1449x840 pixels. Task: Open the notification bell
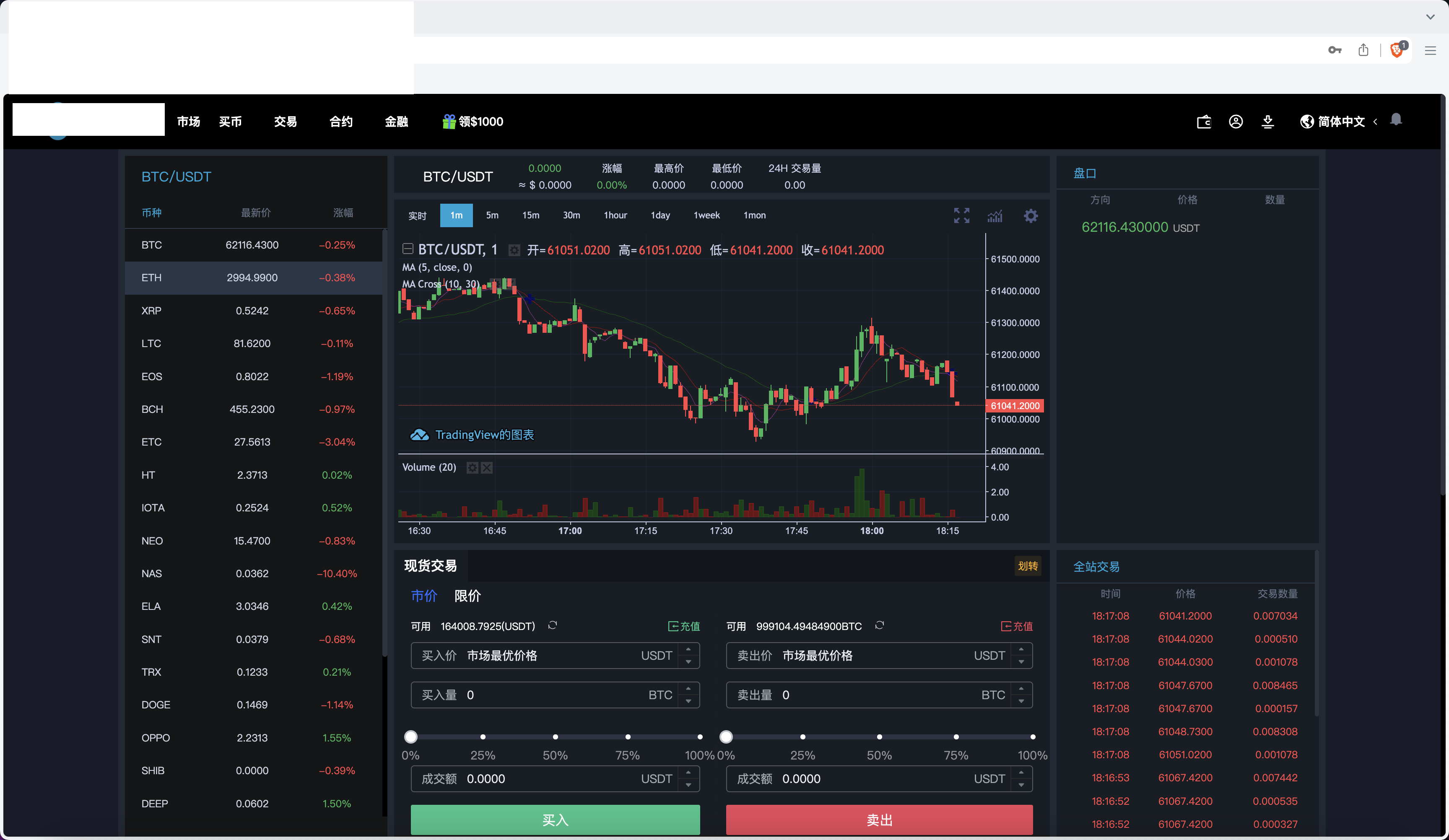pyautogui.click(x=1395, y=119)
